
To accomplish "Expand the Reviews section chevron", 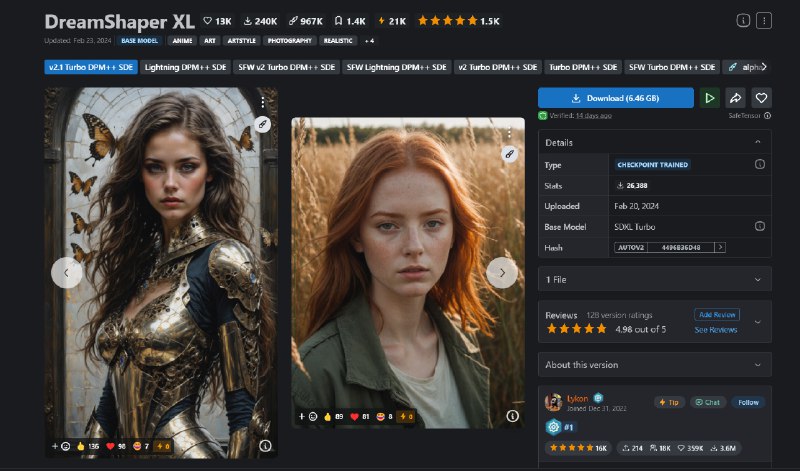I will [x=758, y=322].
